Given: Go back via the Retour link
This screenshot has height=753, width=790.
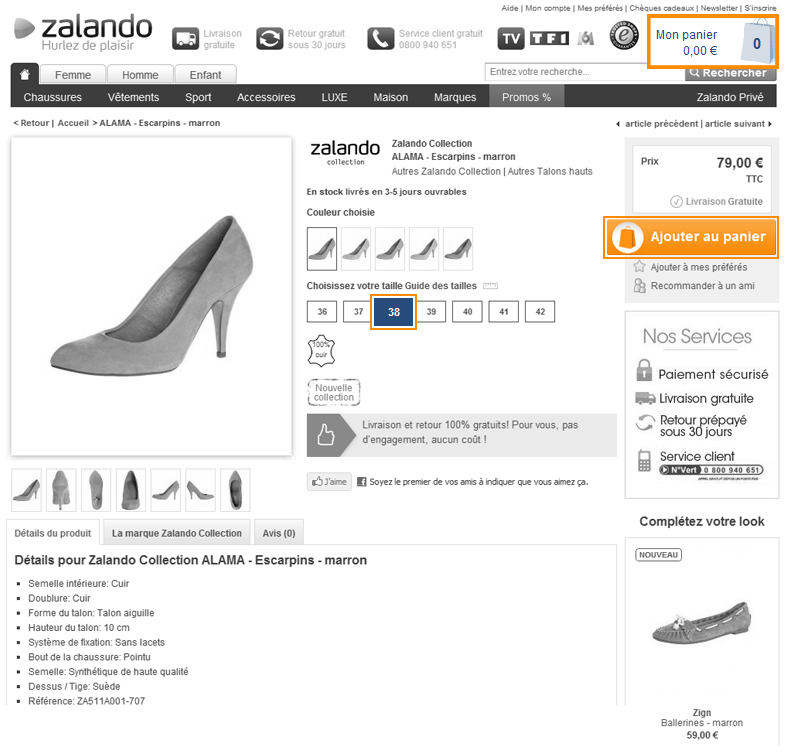Looking at the screenshot, I should [x=32, y=123].
